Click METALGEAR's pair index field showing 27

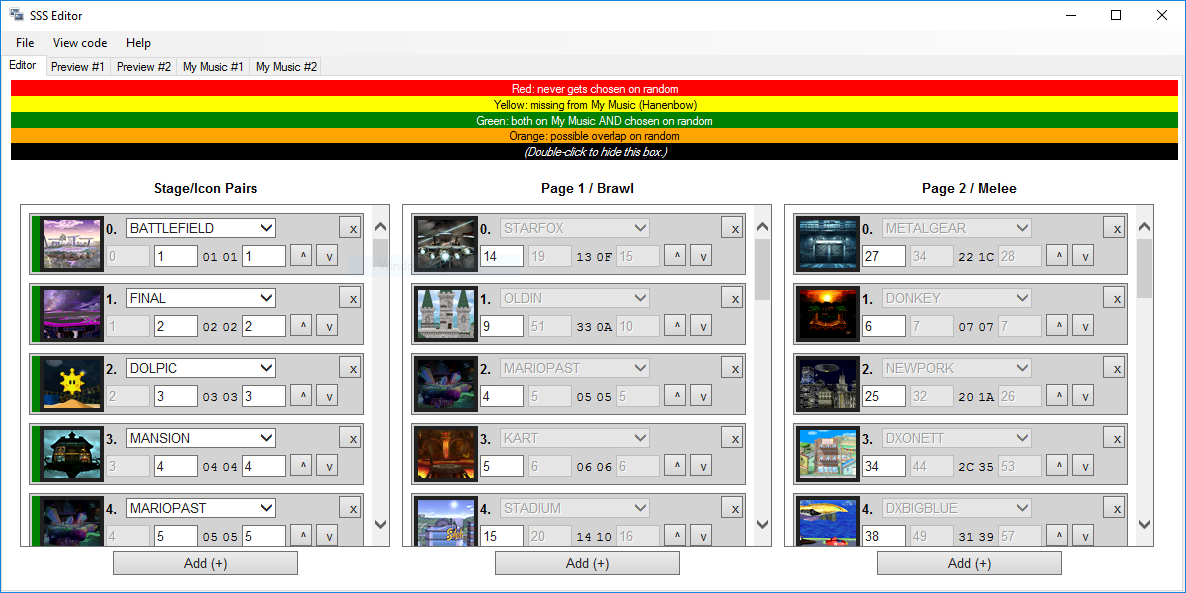[x=884, y=256]
